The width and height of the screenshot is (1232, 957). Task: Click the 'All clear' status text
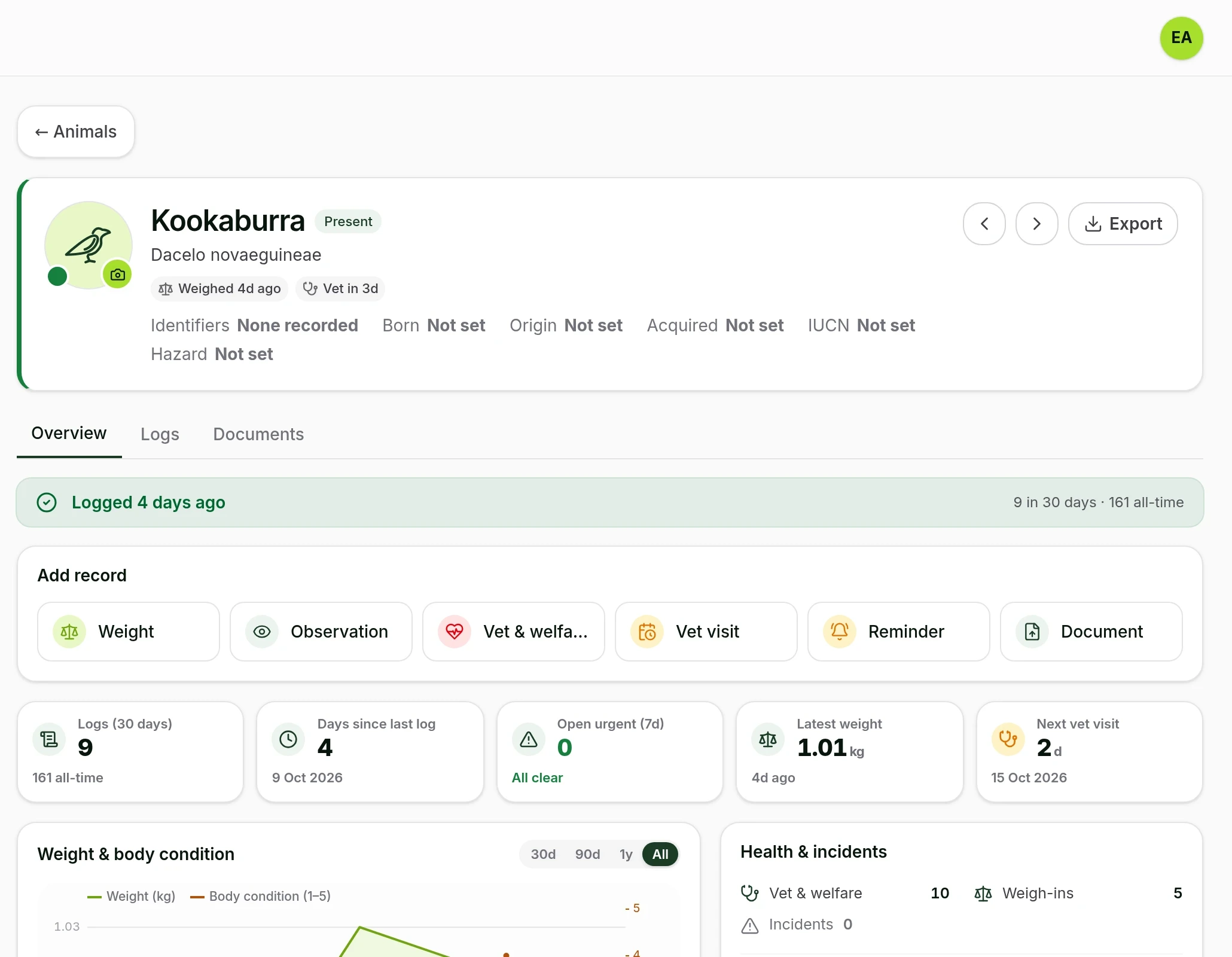537,778
